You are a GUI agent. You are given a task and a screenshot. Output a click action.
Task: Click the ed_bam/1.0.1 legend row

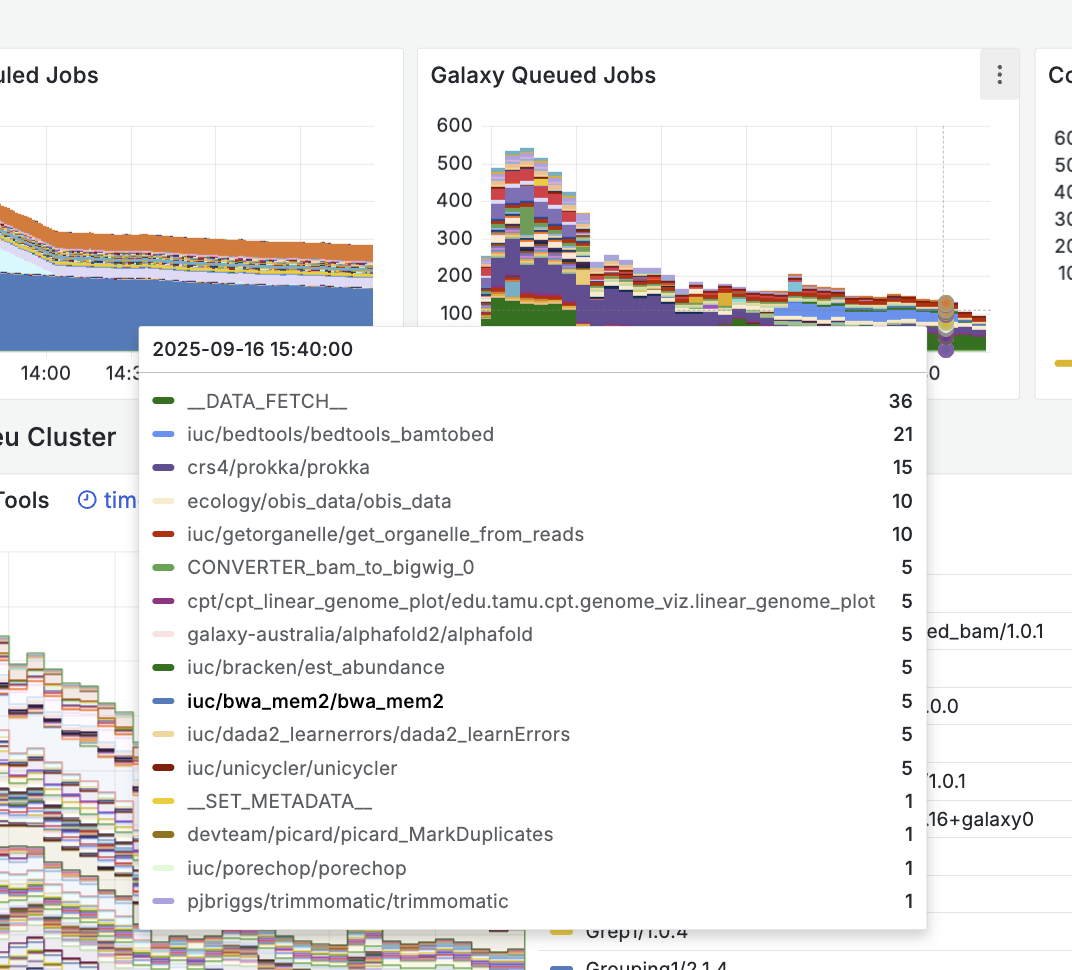(x=985, y=631)
